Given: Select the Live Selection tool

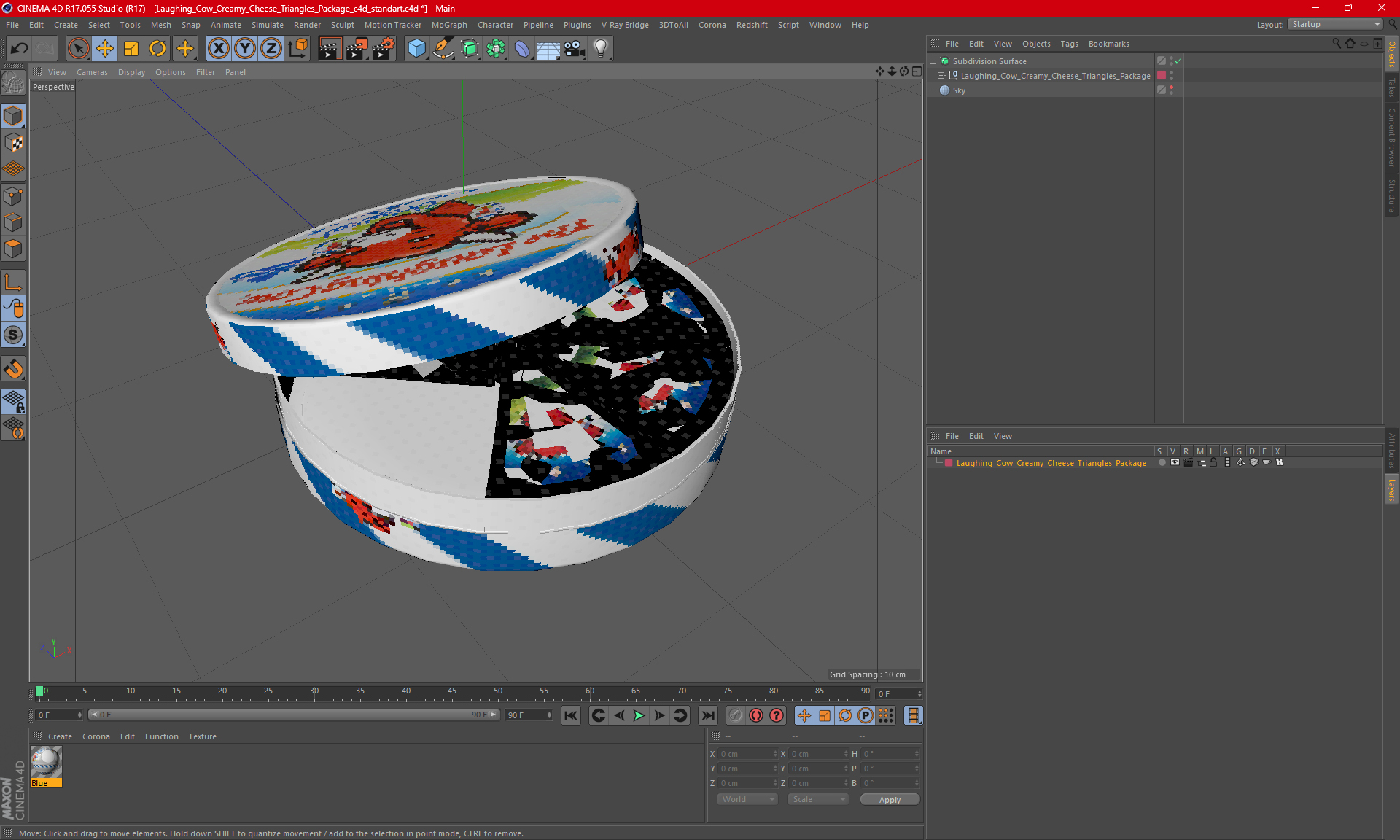Looking at the screenshot, I should tap(78, 49).
